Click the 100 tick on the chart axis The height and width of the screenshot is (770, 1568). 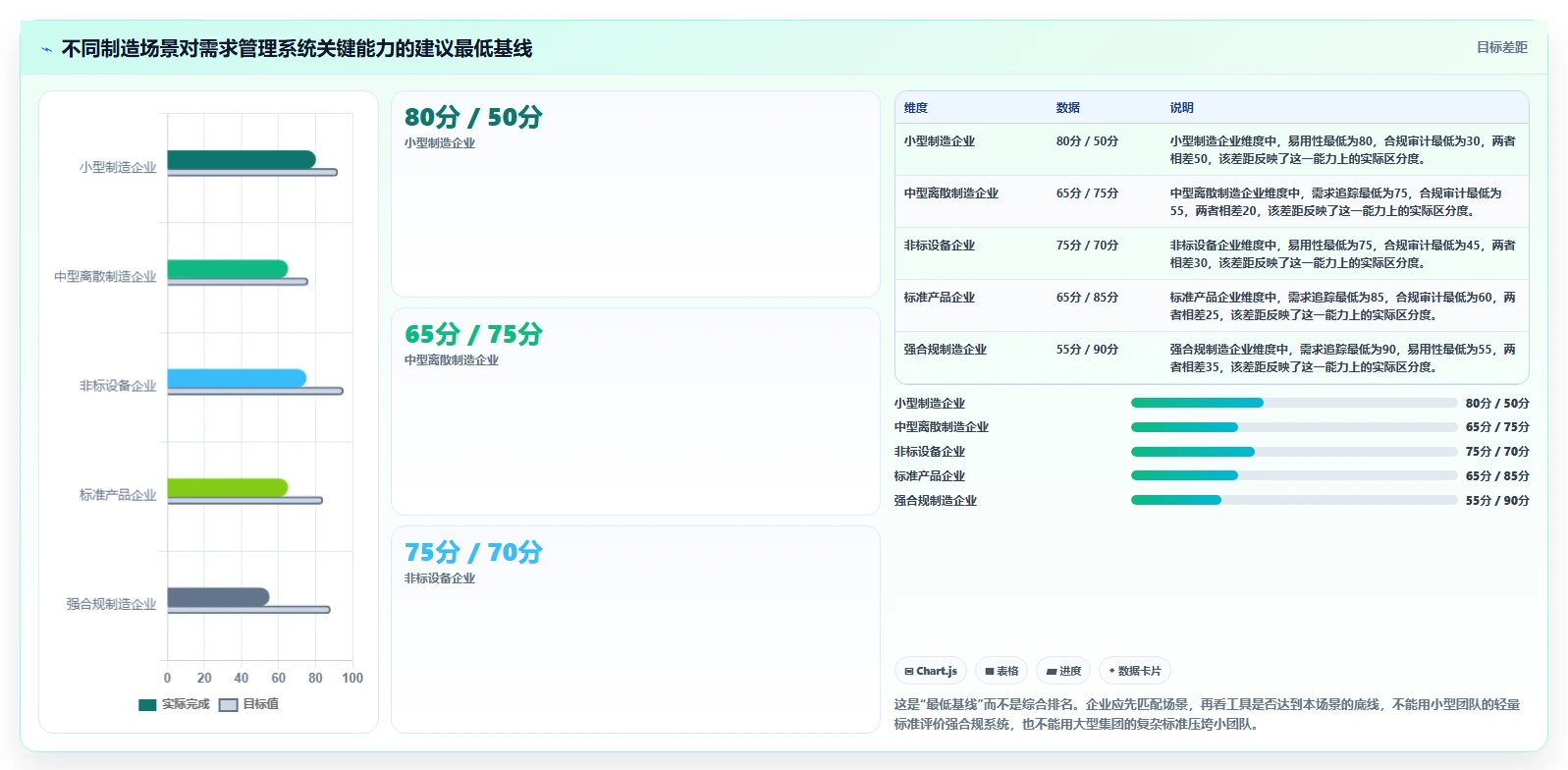[352, 678]
